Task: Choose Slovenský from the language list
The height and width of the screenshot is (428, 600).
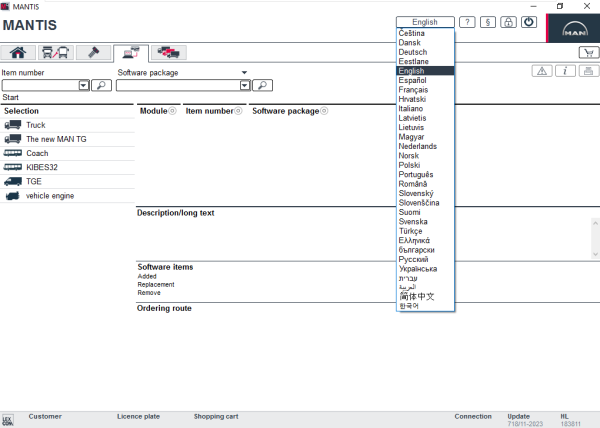Action: click(x=425, y=194)
